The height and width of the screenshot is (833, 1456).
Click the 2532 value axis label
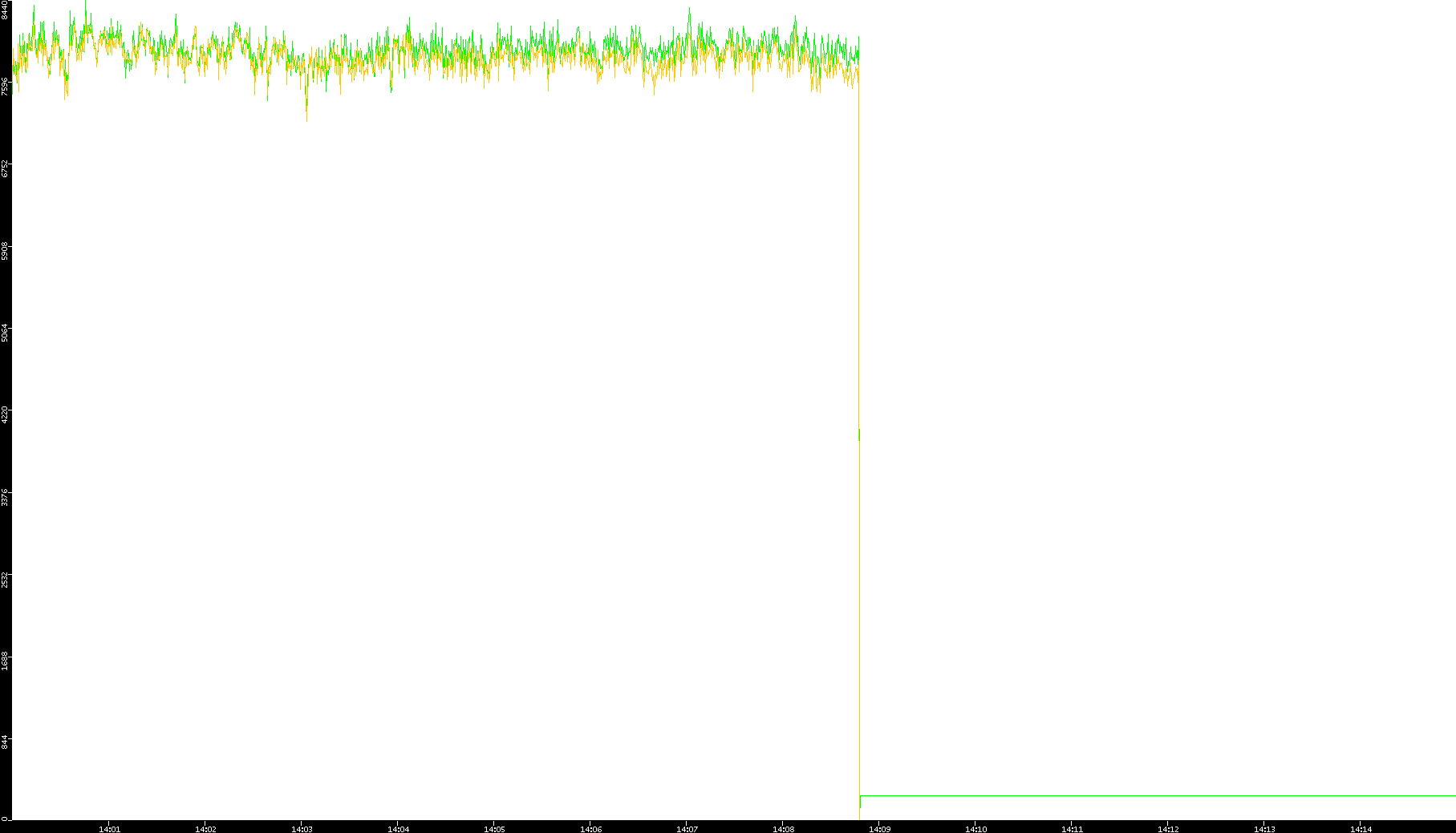pyautogui.click(x=5, y=580)
